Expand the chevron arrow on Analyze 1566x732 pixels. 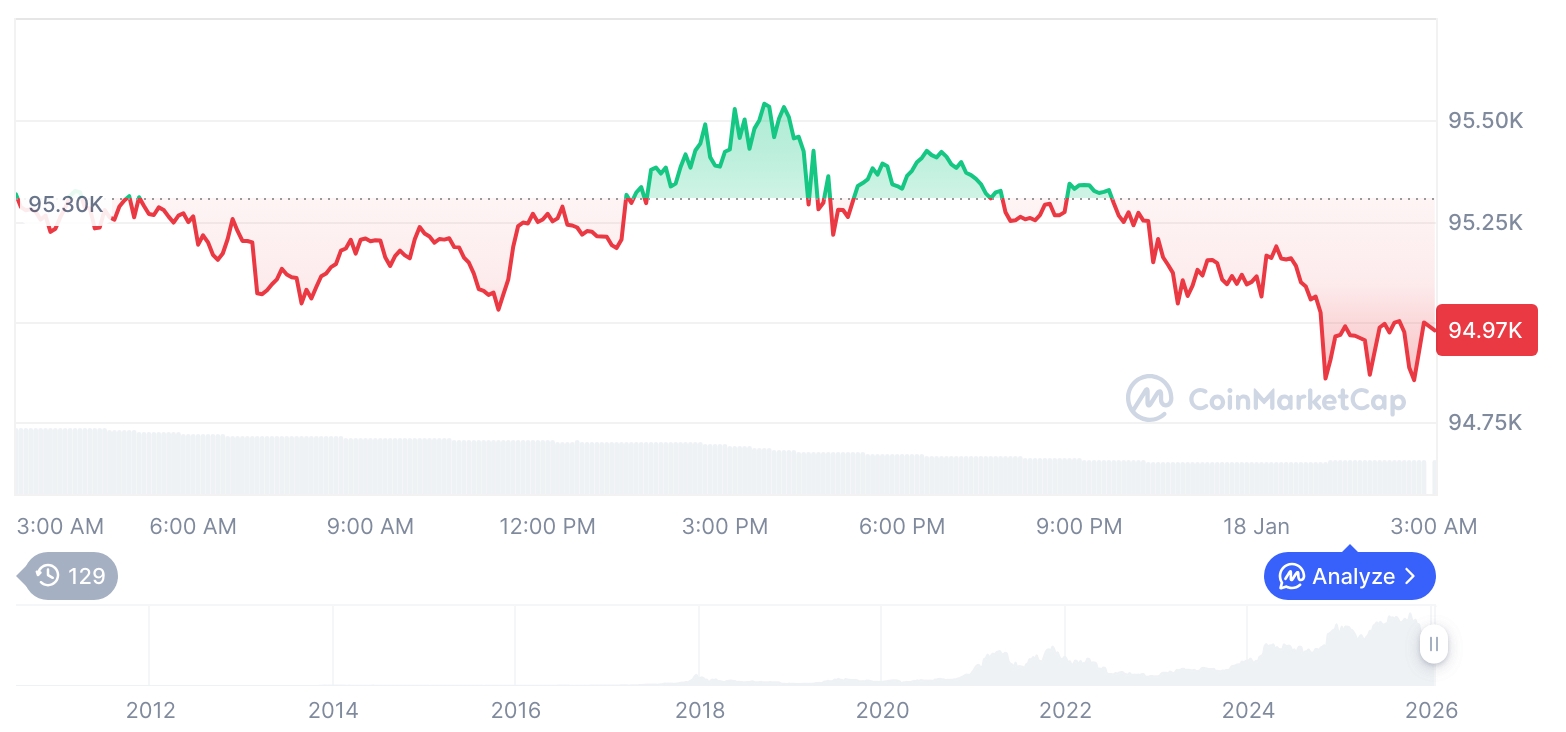tap(1410, 576)
